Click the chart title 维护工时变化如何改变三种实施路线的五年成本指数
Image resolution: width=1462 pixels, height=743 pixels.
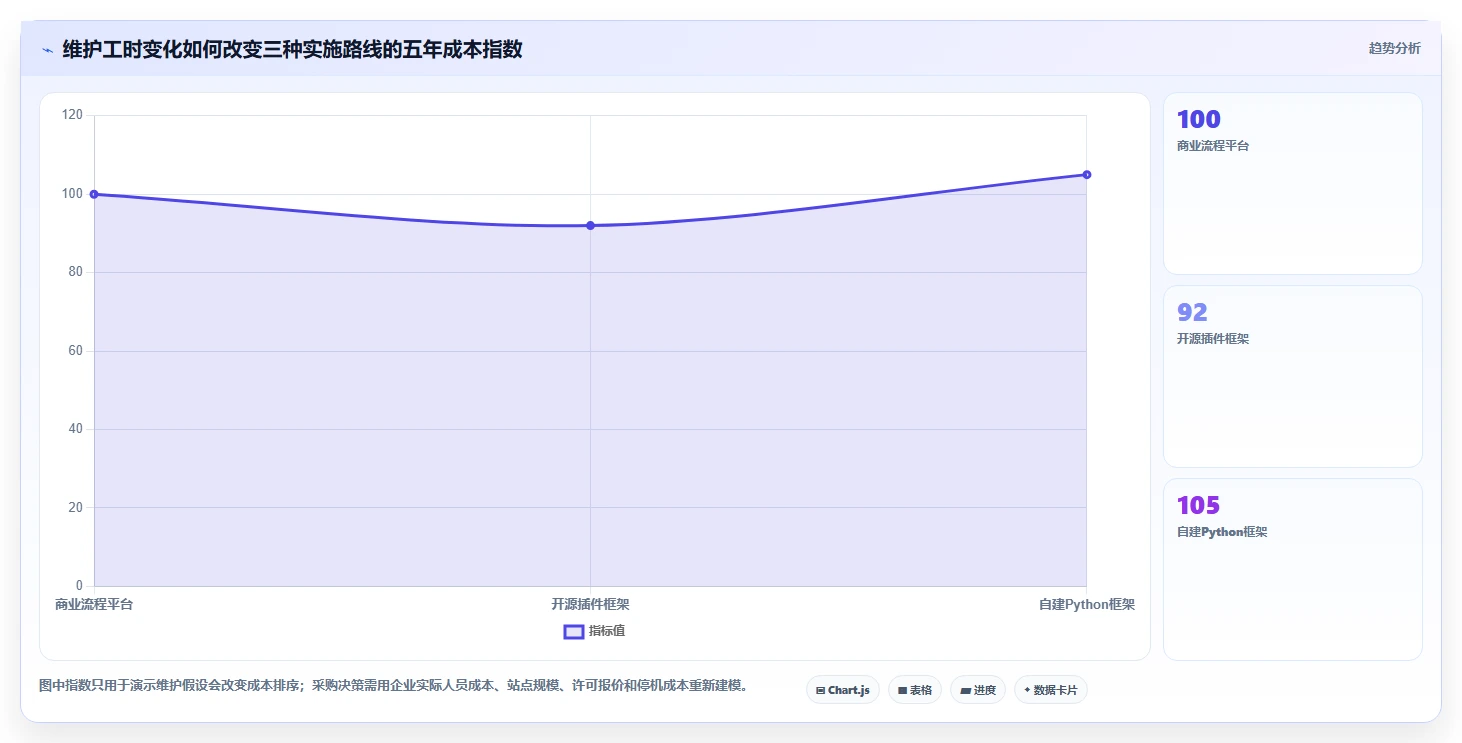click(292, 49)
